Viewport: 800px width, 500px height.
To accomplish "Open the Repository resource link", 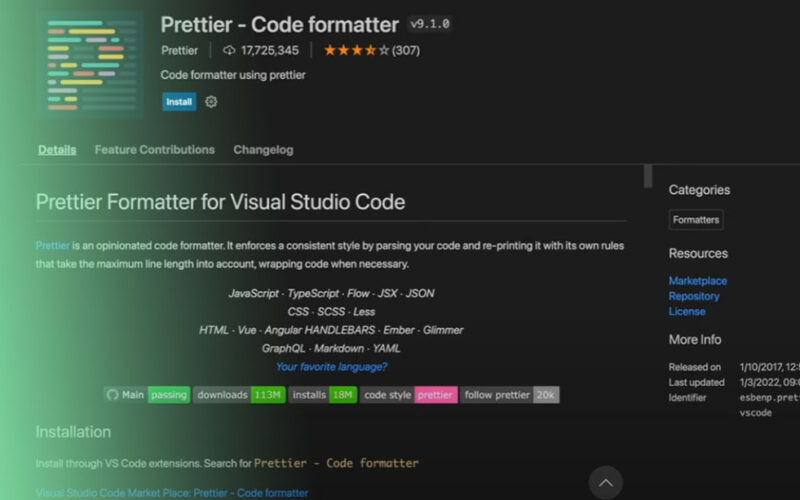I will [694, 296].
